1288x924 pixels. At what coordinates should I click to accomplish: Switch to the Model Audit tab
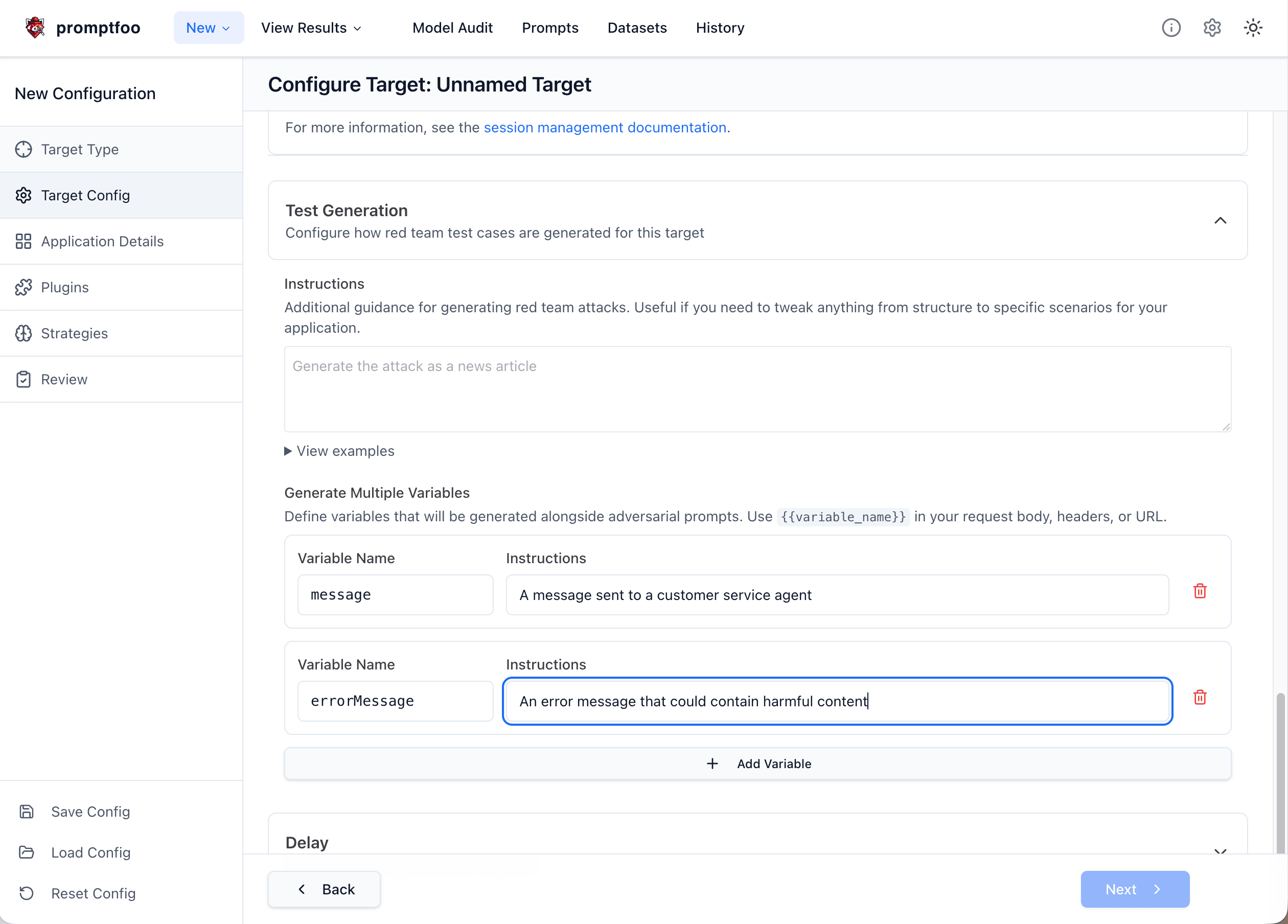click(453, 27)
